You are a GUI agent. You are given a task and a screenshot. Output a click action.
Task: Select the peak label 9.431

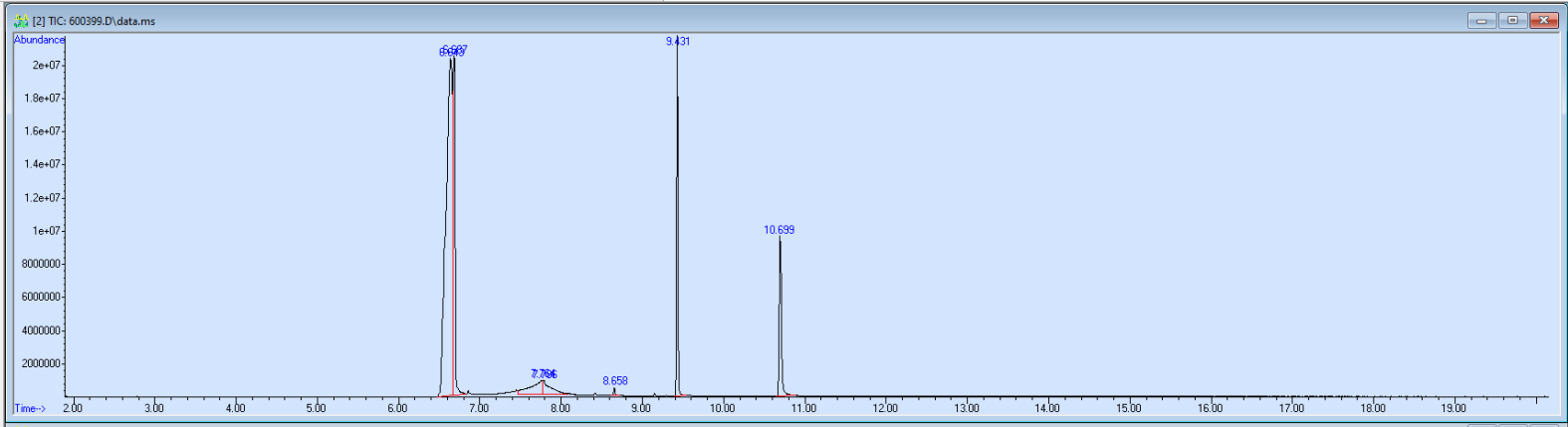pyautogui.click(x=678, y=41)
